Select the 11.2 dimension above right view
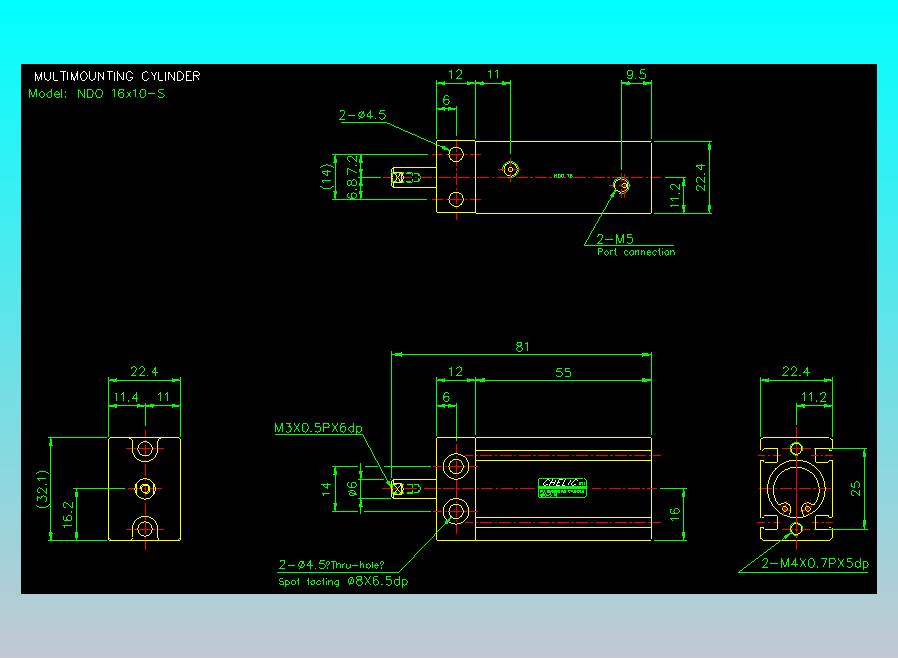The height and width of the screenshot is (658, 898). coord(814,397)
